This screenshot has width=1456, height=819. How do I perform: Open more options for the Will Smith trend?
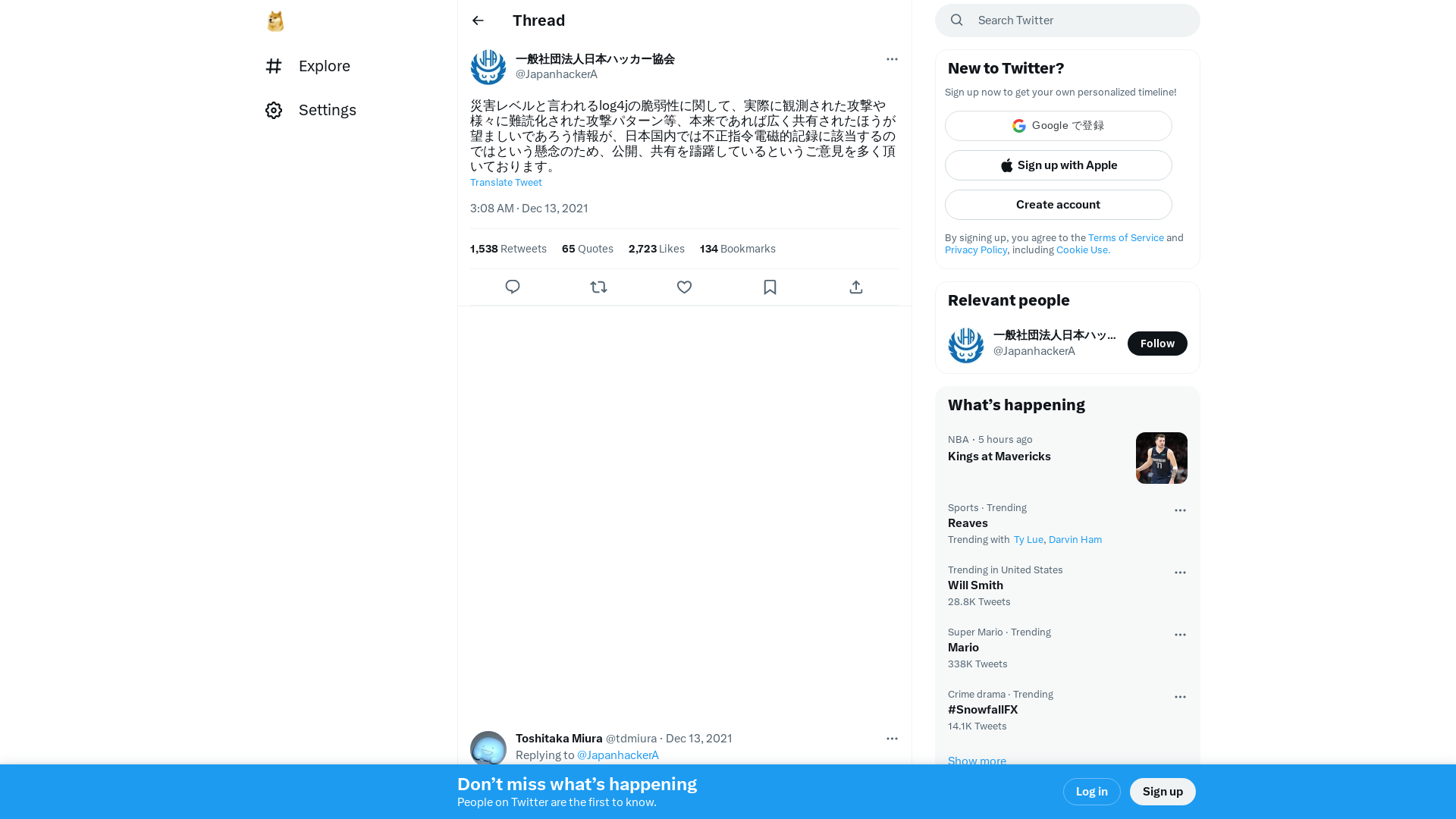1180,573
